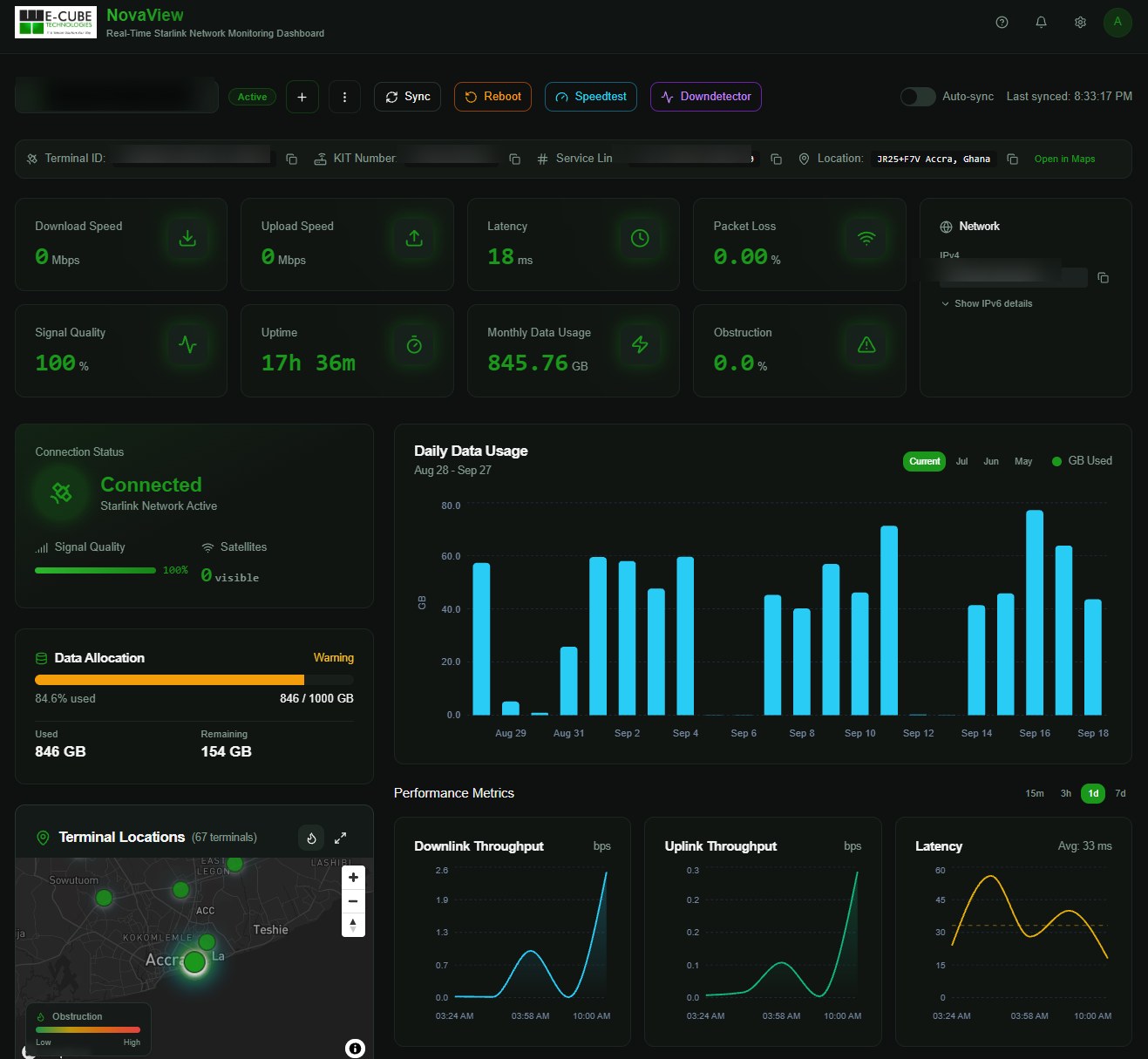Switch Daily Data Usage to May
Screen dimensions: 1148x1059
[1023, 461]
